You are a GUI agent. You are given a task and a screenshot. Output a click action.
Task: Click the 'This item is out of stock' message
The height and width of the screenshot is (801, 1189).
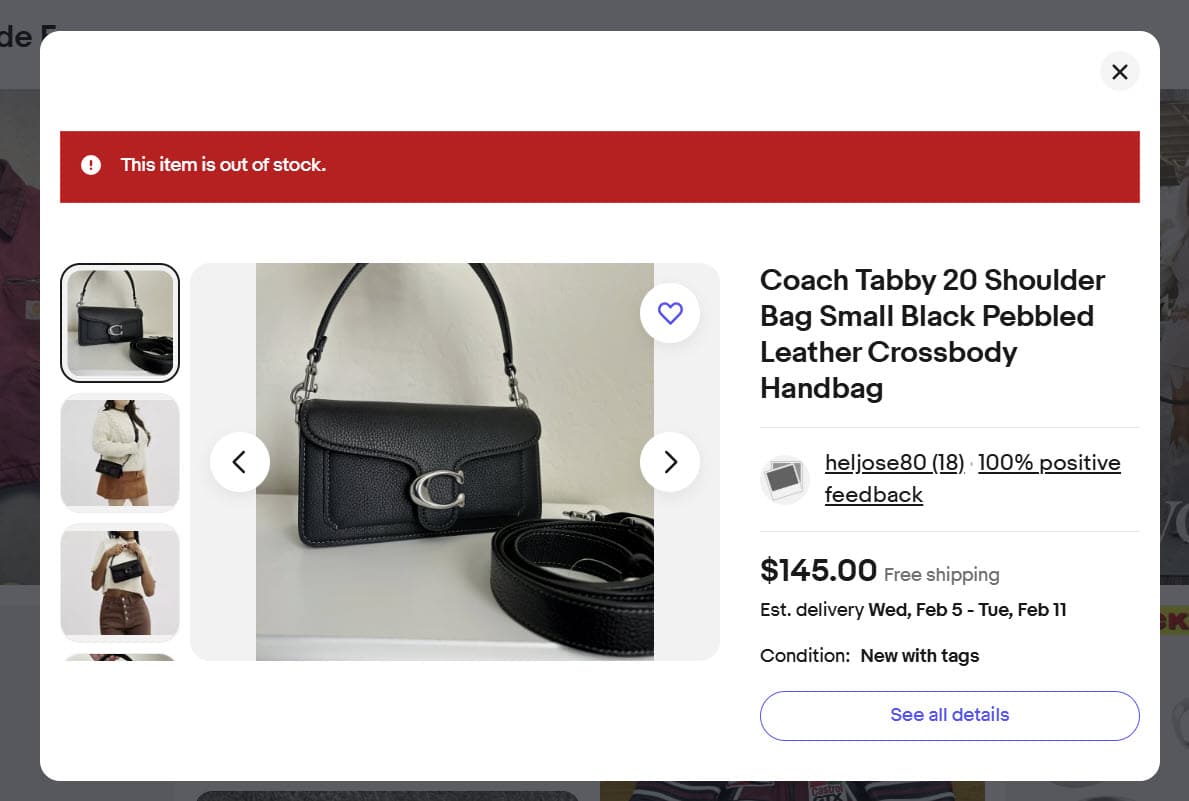pyautogui.click(x=223, y=165)
